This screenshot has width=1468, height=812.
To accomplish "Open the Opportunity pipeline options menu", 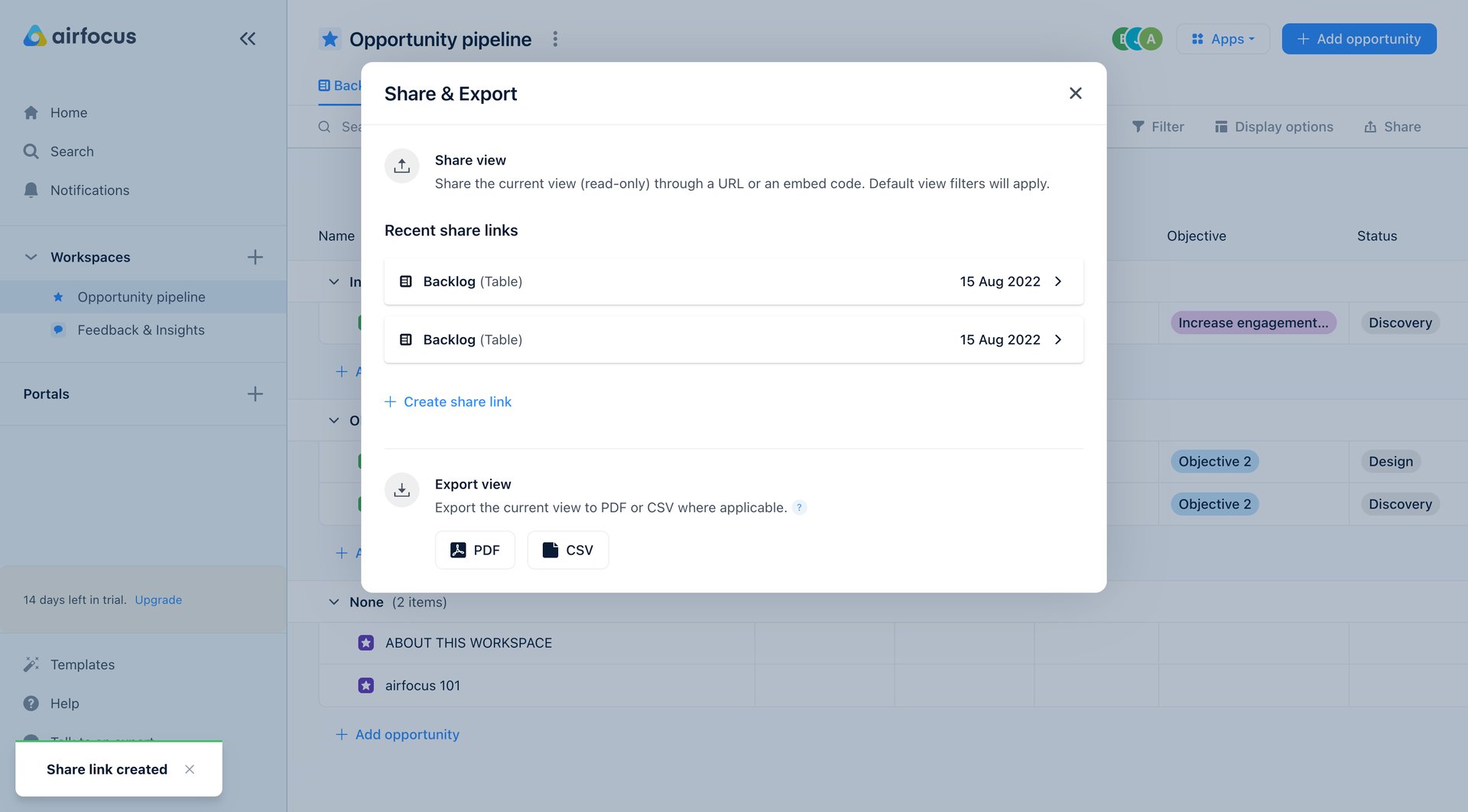I will [x=555, y=38].
